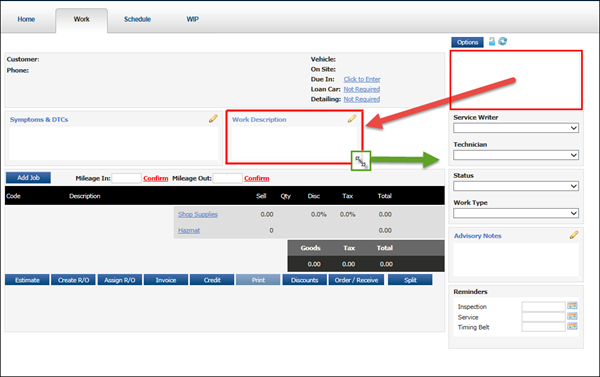
Task: Click the Estimate button
Action: [27, 280]
